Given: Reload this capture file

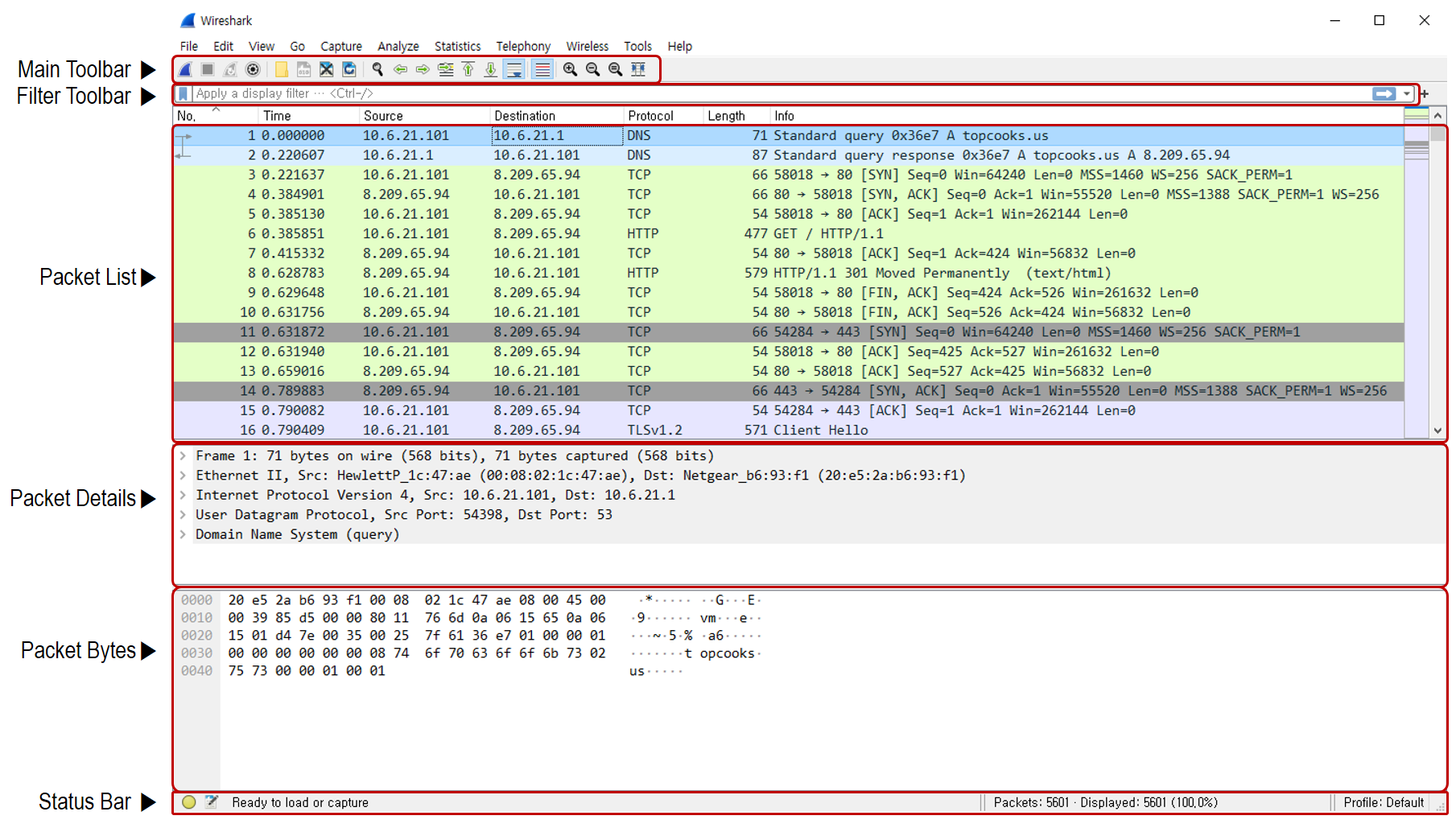Looking at the screenshot, I should coord(349,70).
